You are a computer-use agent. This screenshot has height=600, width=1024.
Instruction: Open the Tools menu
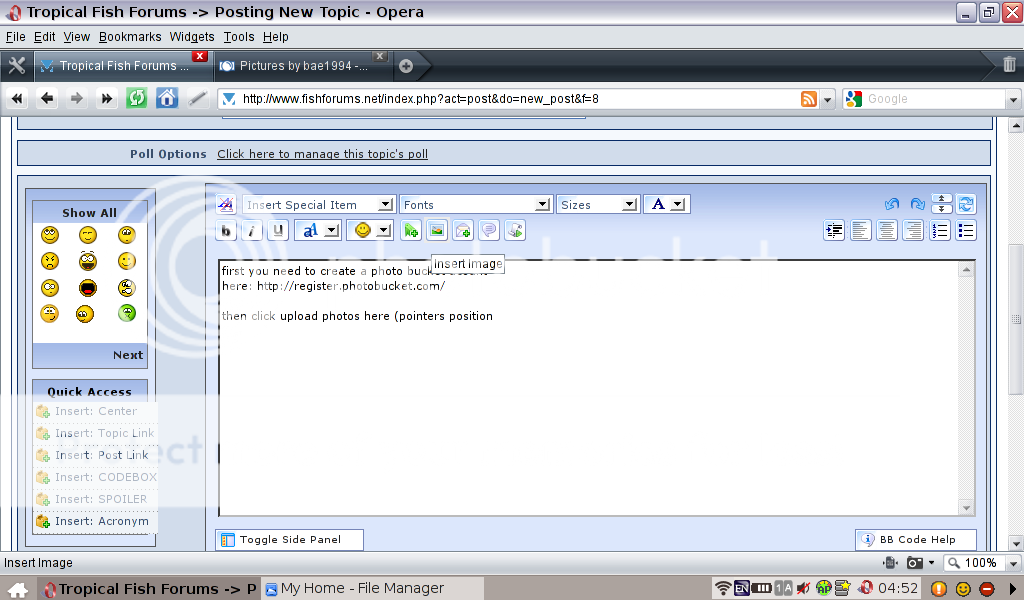pyautogui.click(x=239, y=37)
